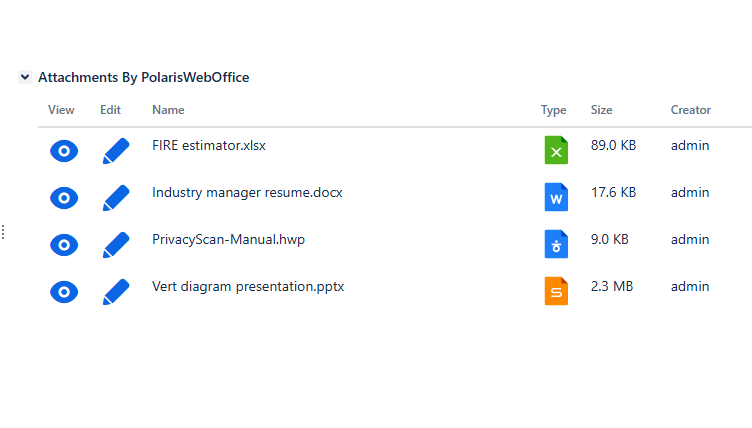
Task: View FIRE estimator.xlsx with eye icon
Action: click(x=63, y=151)
